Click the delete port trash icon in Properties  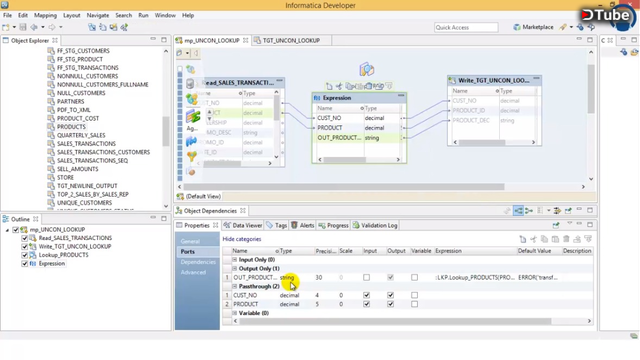pyautogui.click(x=566, y=239)
